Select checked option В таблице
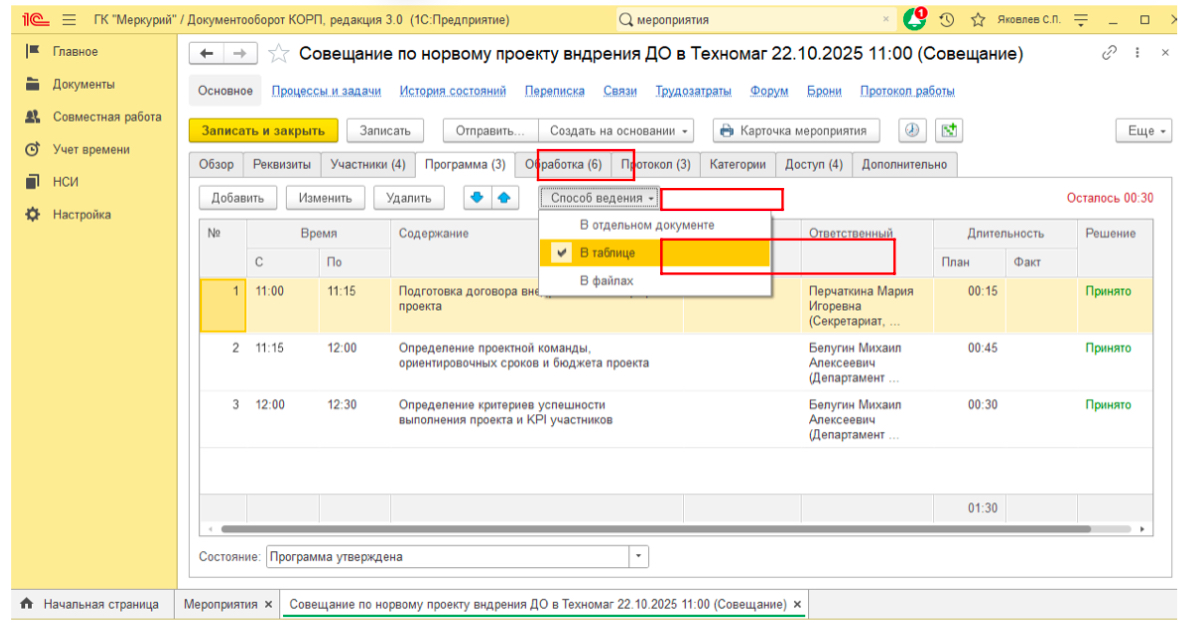The width and height of the screenshot is (1179, 633). point(655,253)
